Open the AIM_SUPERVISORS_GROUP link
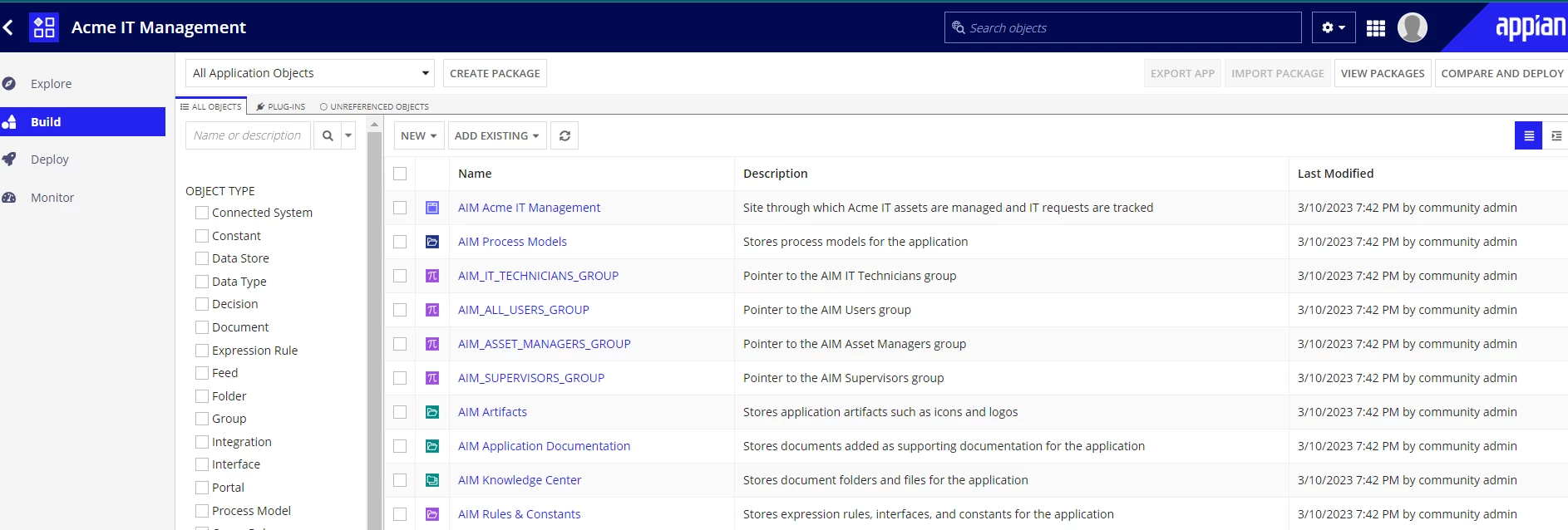The image size is (1568, 530). coord(531,378)
